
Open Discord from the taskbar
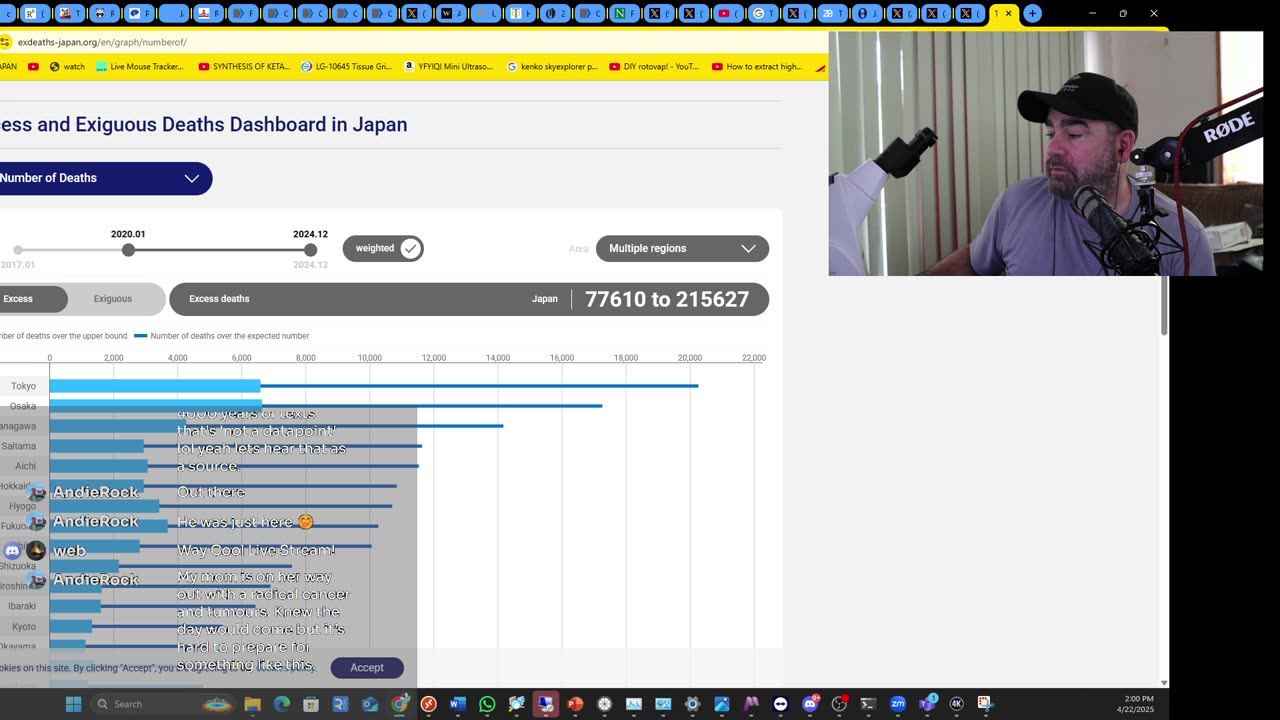810,704
